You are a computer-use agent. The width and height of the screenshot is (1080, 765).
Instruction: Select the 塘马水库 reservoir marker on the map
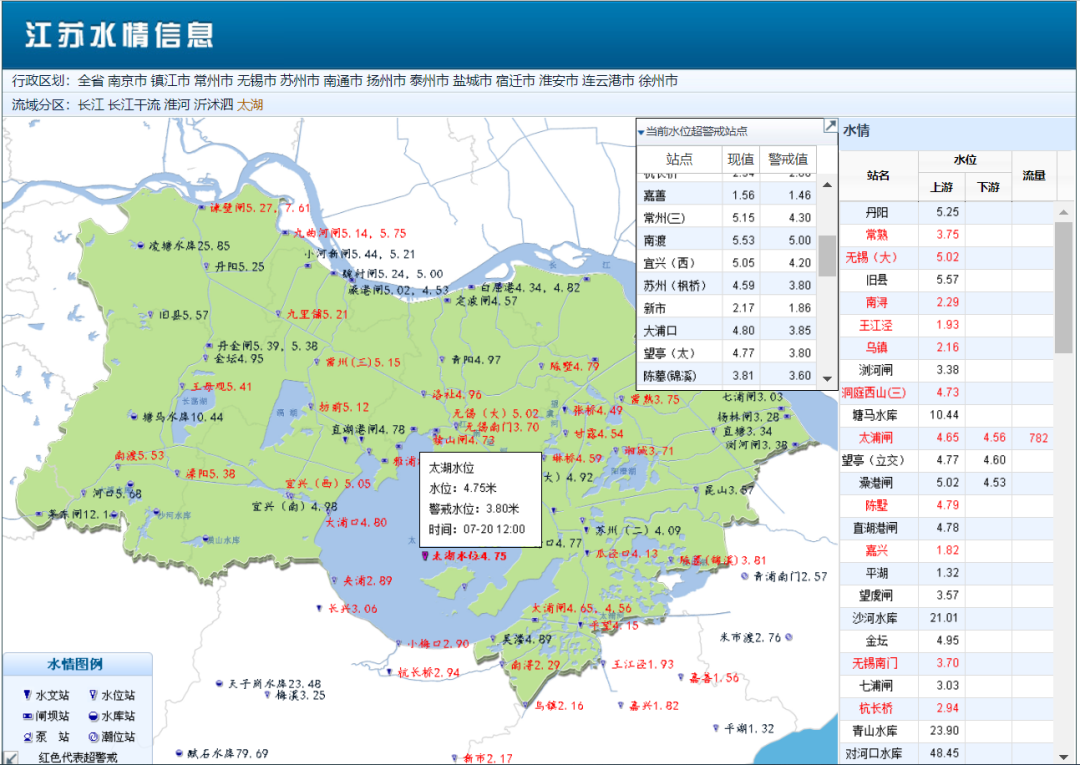coord(133,416)
